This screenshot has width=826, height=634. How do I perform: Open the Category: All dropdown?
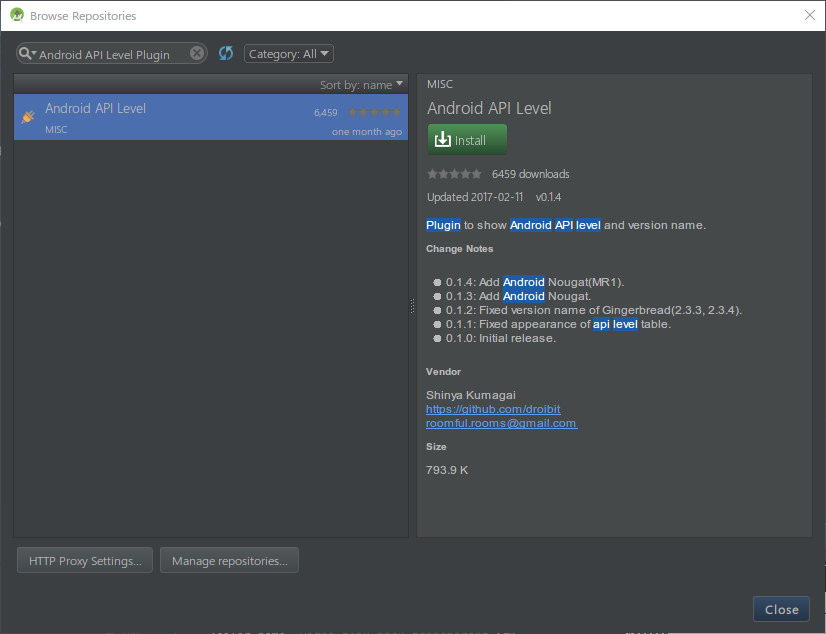(x=289, y=54)
